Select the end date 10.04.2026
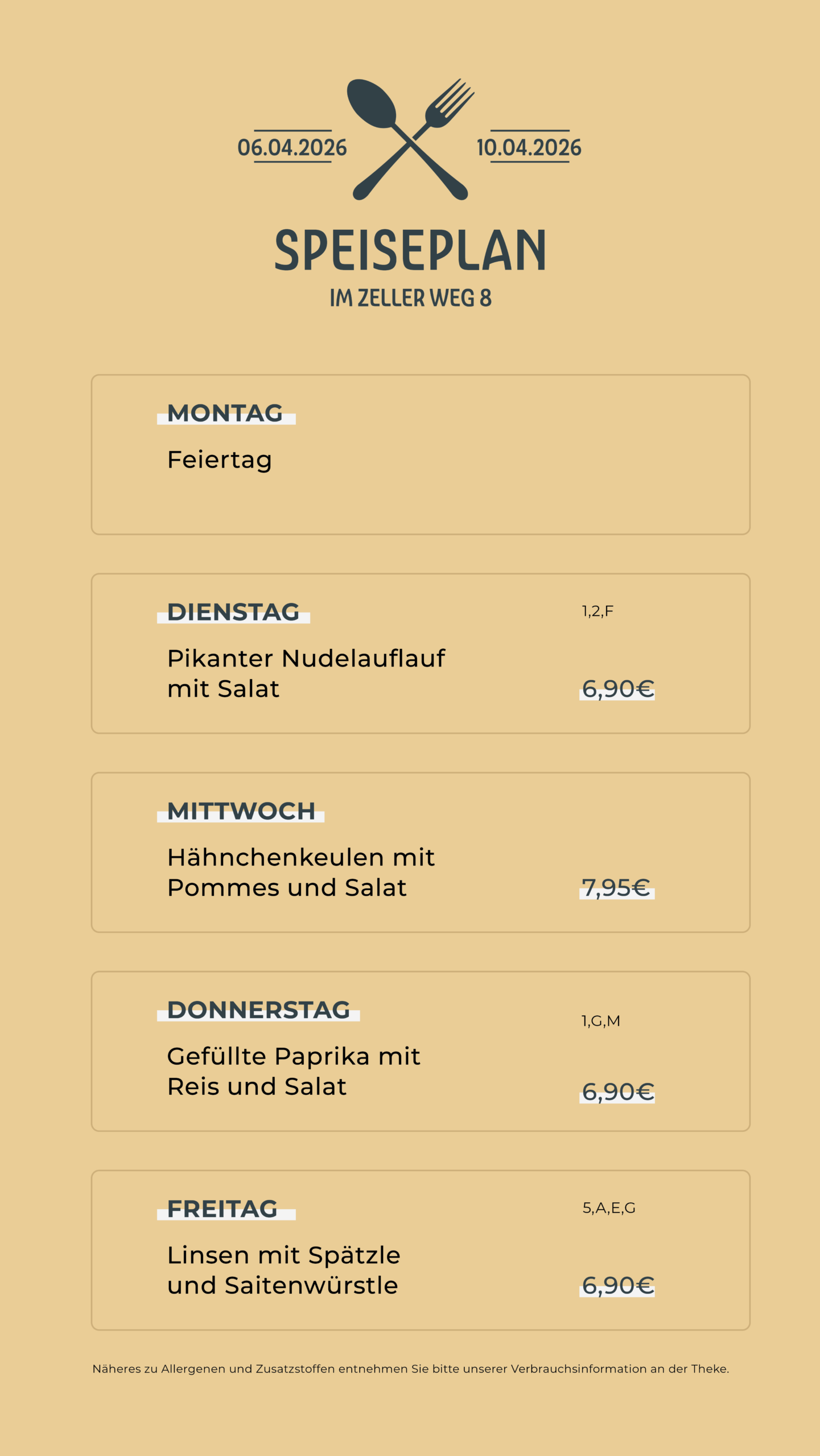Screen dimensions: 820x1456 (529, 148)
